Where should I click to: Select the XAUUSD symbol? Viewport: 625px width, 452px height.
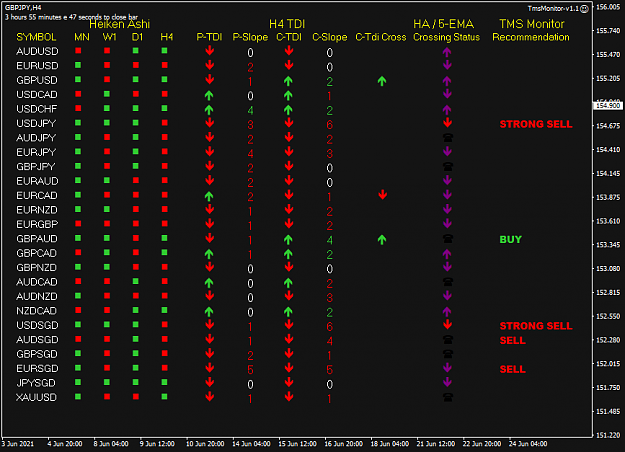coord(36,397)
